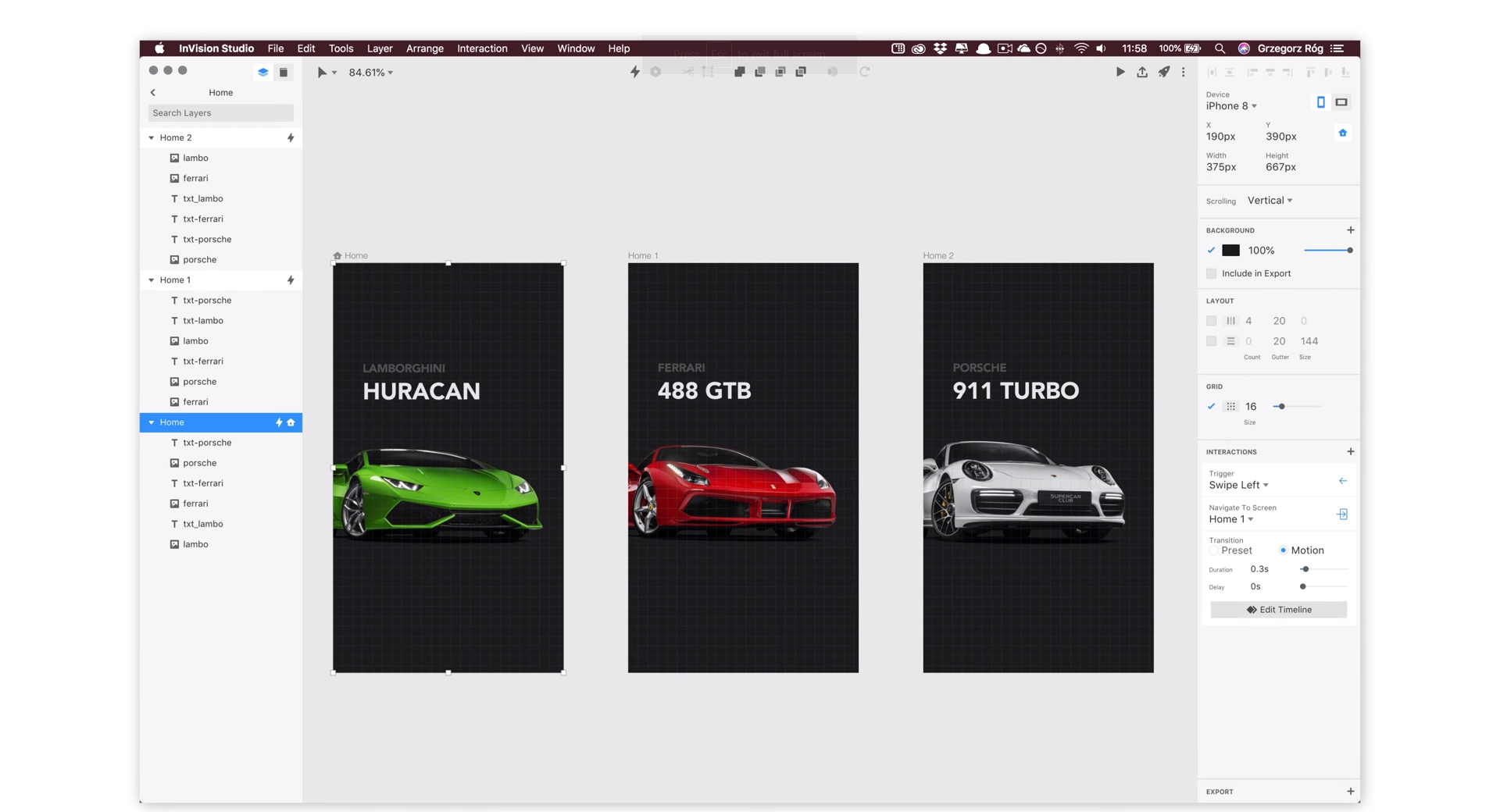Click the Search Layers field
1500x812 pixels.
(220, 113)
